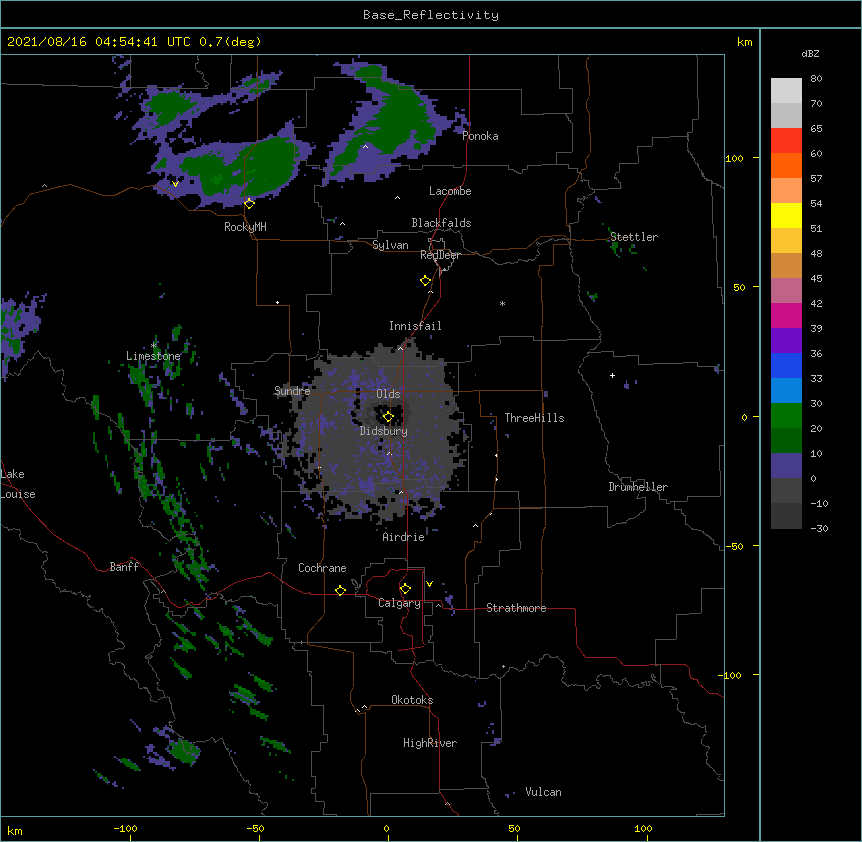
Task: Click the HighRiver label
Action: [x=430, y=743]
